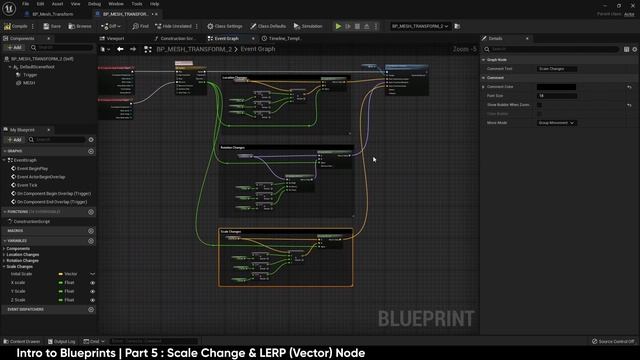Compile the blueprint
The height and width of the screenshot is (360, 640).
pyautogui.click(x=16, y=26)
